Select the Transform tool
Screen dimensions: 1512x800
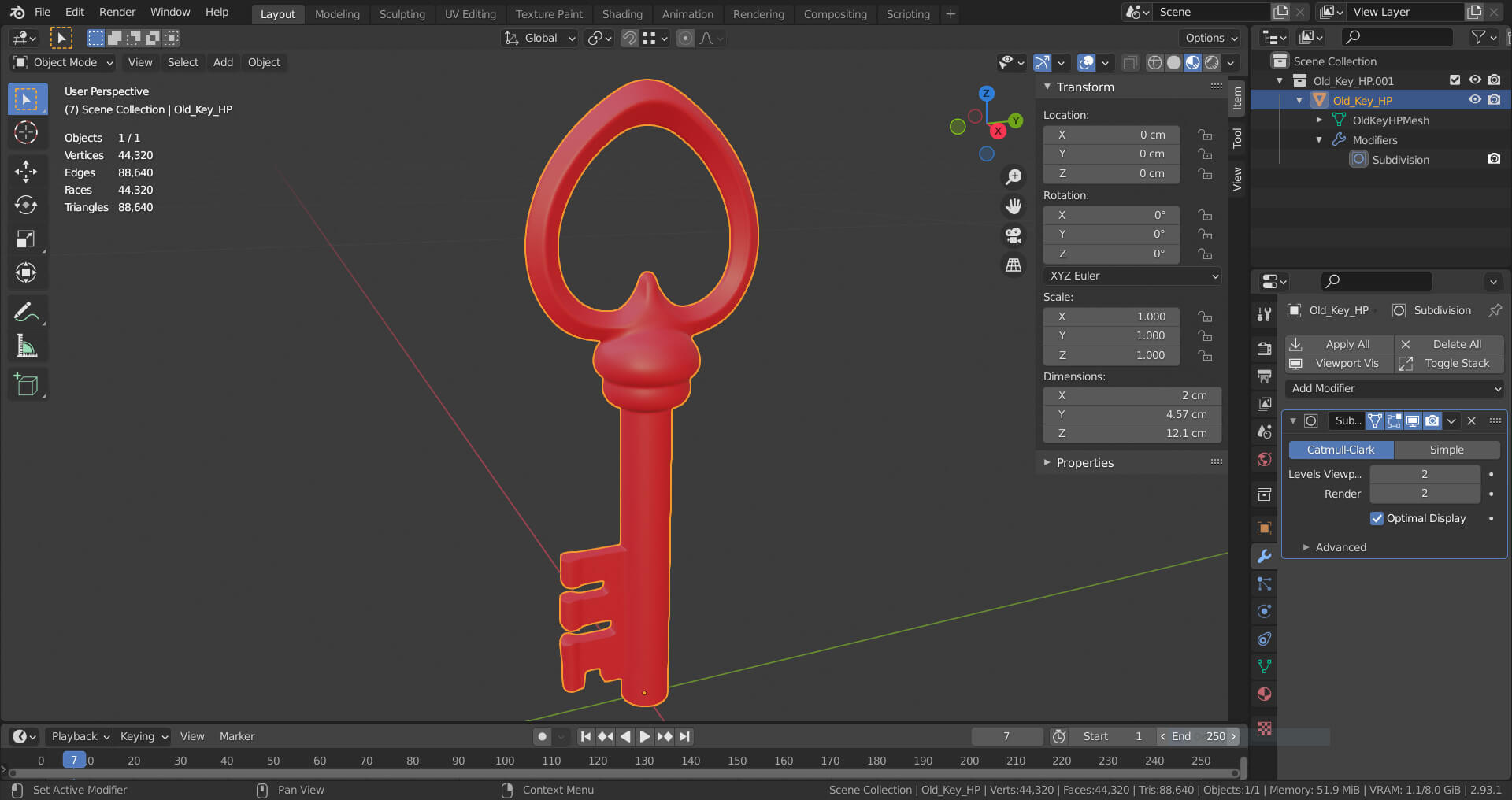pos(26,272)
